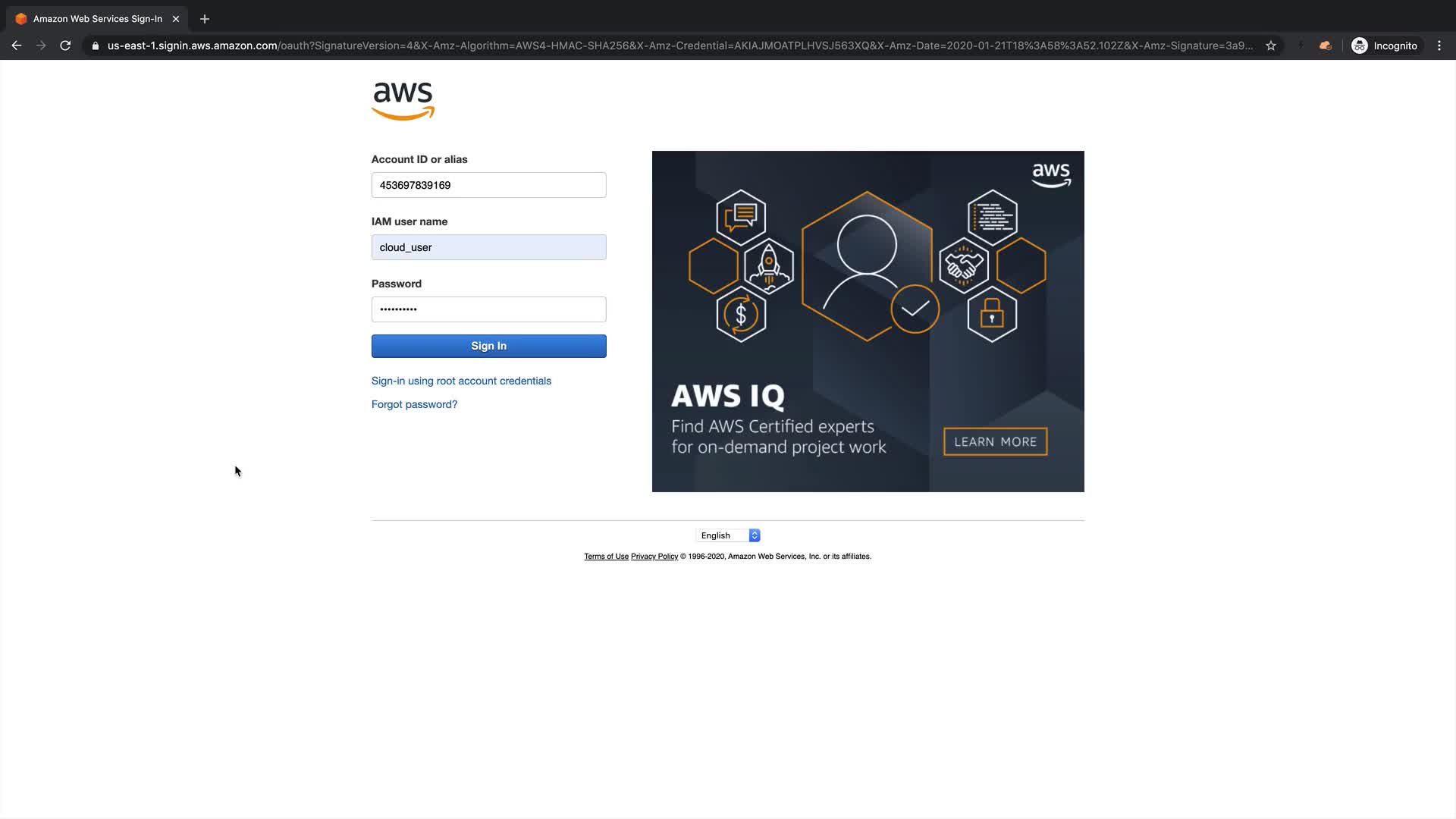Open a new tab with the plus icon

[x=205, y=19]
